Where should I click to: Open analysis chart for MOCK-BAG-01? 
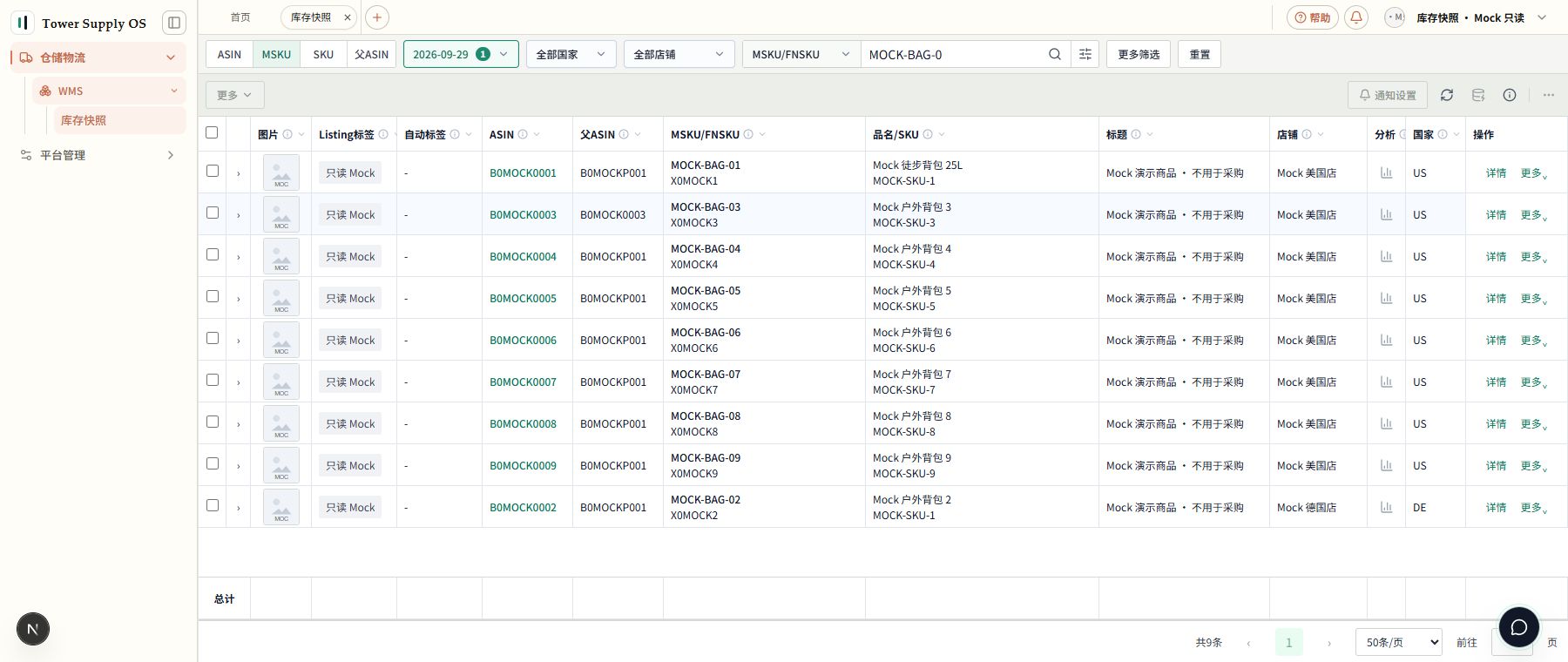coord(1386,172)
